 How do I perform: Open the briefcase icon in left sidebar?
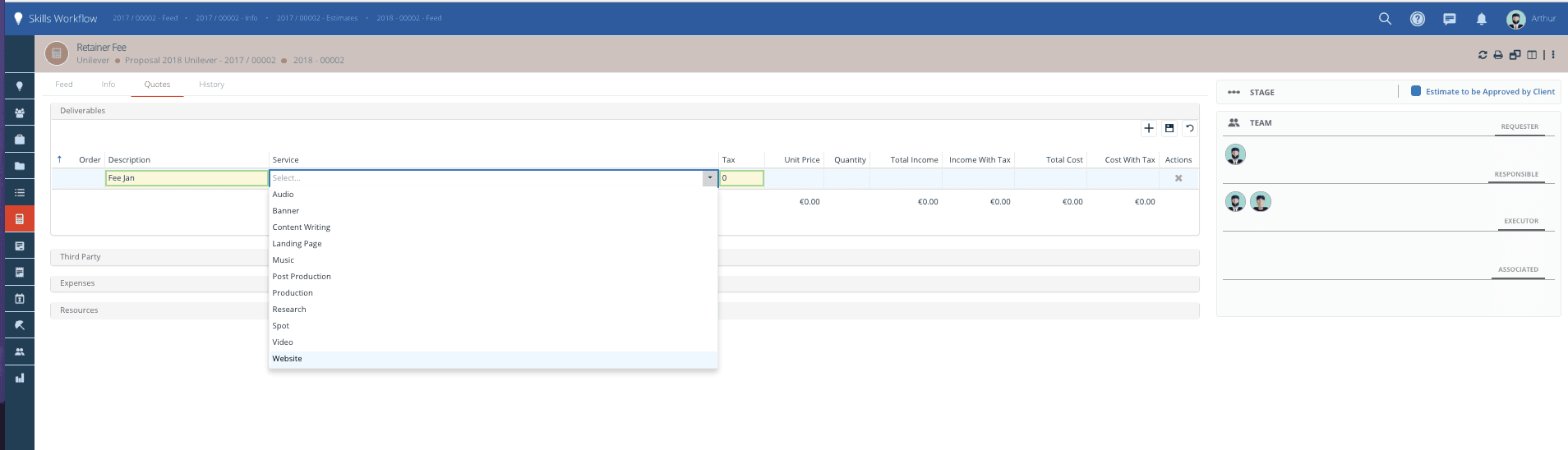[20, 140]
